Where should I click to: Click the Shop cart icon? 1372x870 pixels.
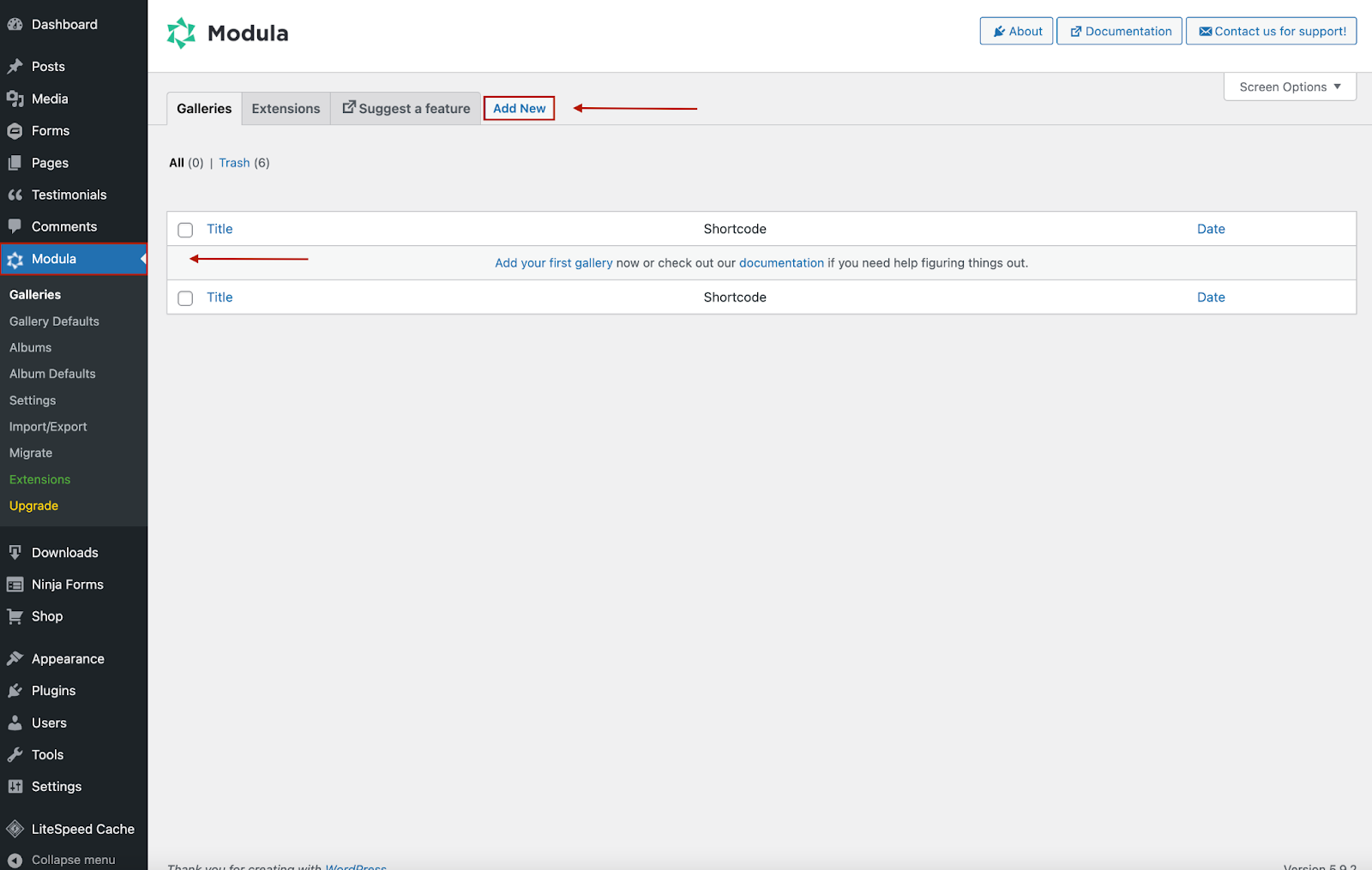pos(15,617)
